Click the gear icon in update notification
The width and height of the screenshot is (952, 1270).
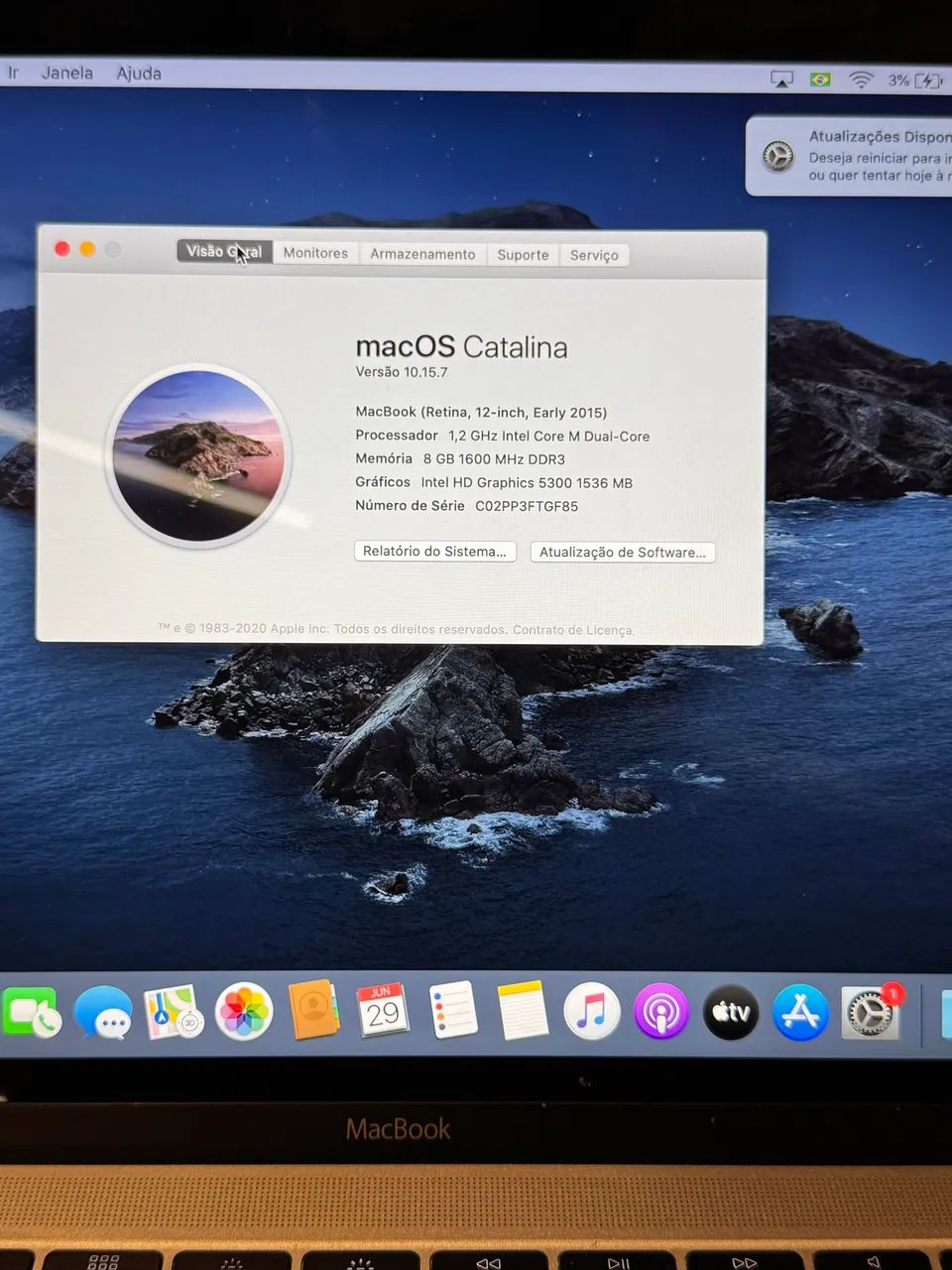tap(778, 156)
